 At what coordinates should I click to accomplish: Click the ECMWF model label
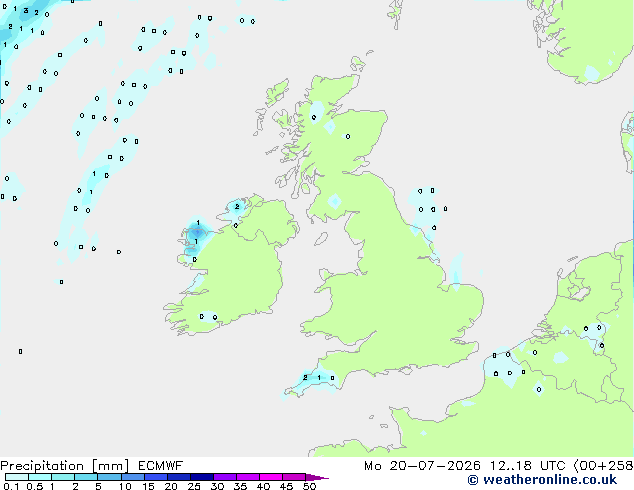click(161, 466)
